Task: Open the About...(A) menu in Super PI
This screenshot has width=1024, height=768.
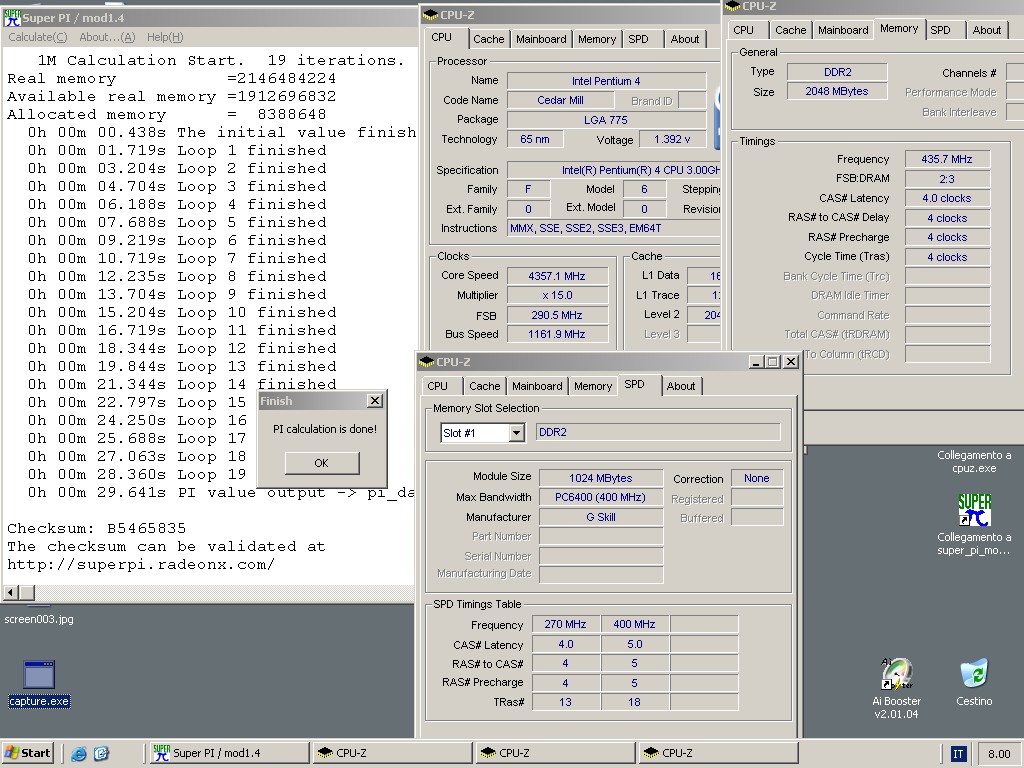Action: tap(107, 37)
